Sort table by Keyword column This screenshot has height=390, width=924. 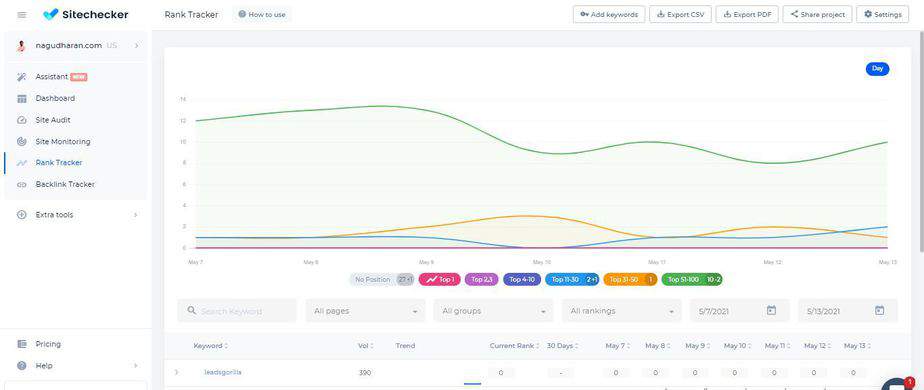coord(210,346)
